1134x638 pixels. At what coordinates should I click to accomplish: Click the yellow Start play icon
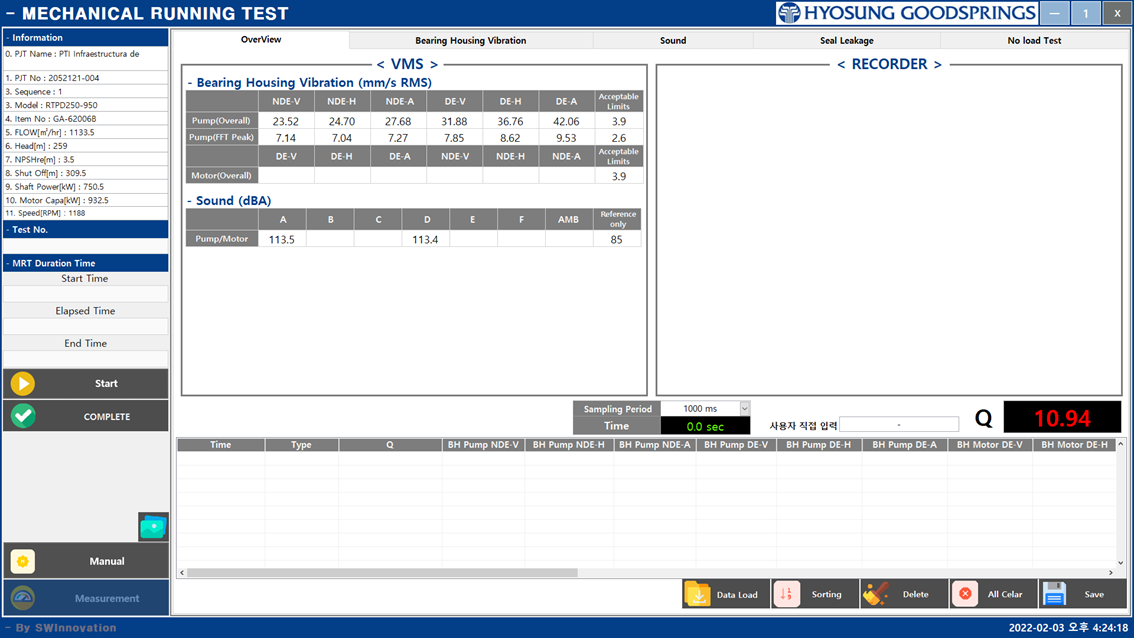23,384
